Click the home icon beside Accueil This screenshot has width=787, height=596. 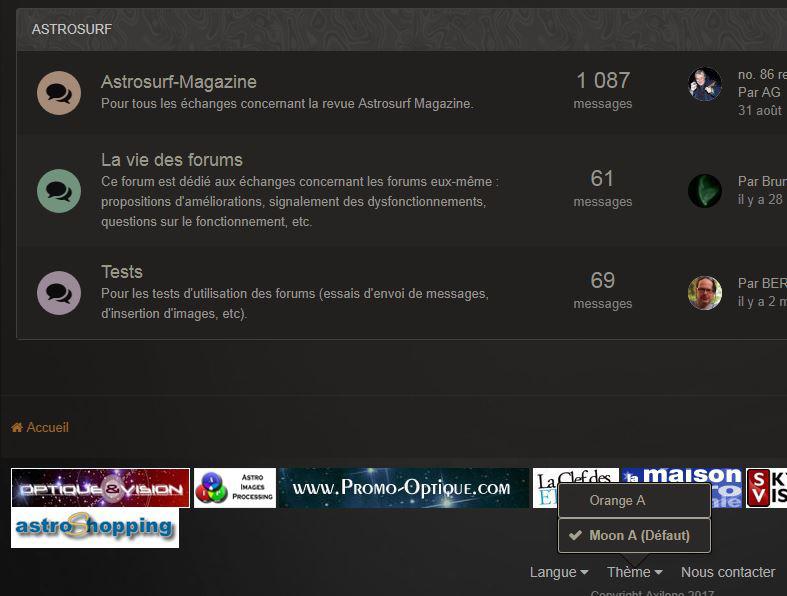(17, 427)
